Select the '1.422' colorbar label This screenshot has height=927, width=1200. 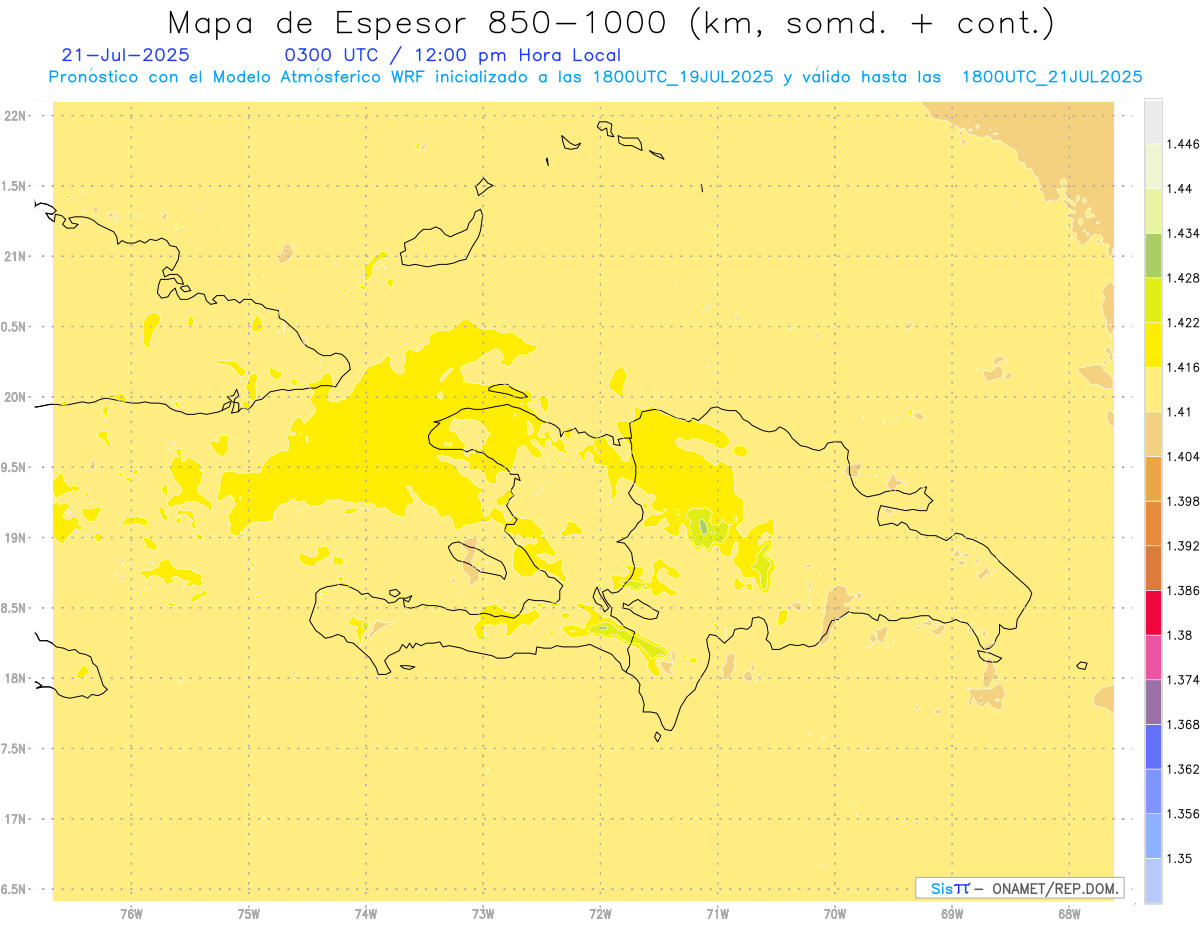coord(1183,323)
